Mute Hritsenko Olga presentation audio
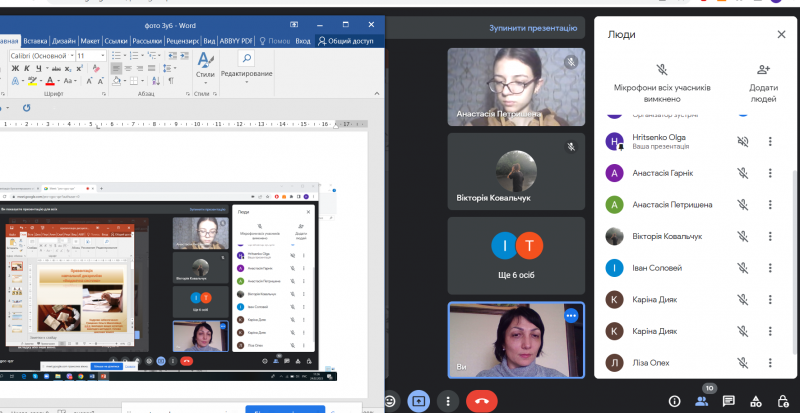Viewport: 800px width, 413px height. (x=742, y=141)
